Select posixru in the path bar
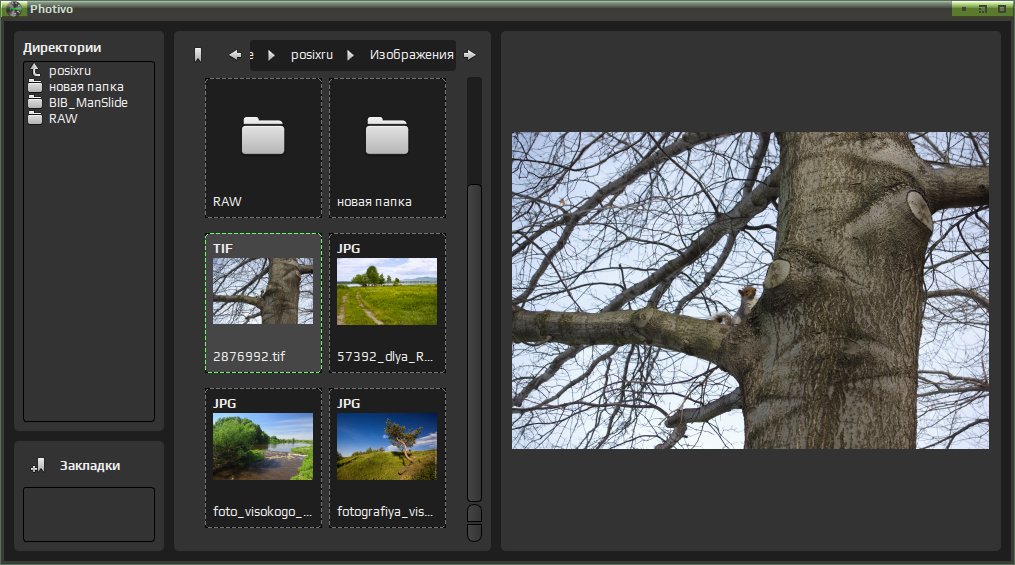 (312, 55)
